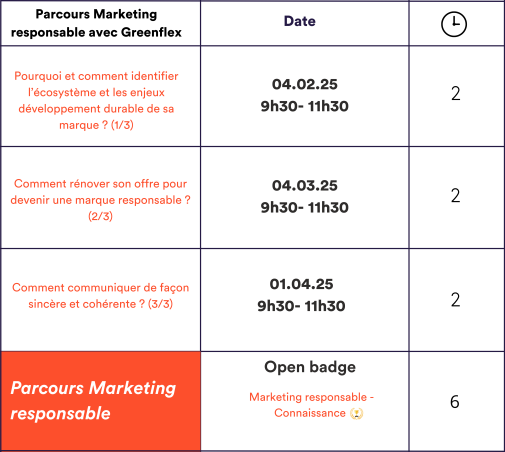Click the orange 'Parcours Marketing responsable' cell
The image size is (505, 452).
(101, 401)
